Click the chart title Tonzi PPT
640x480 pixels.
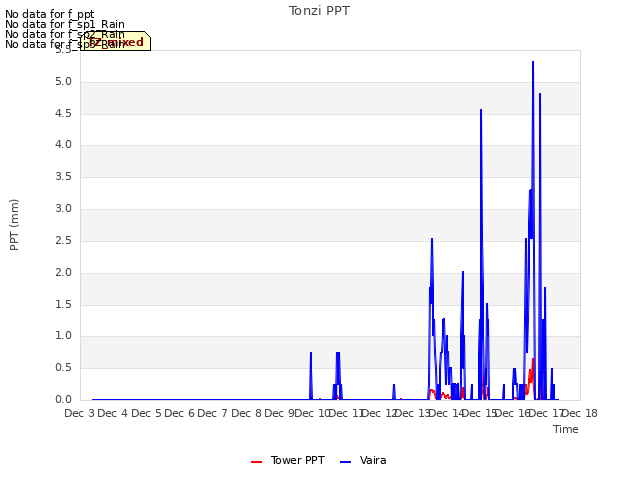point(319,11)
